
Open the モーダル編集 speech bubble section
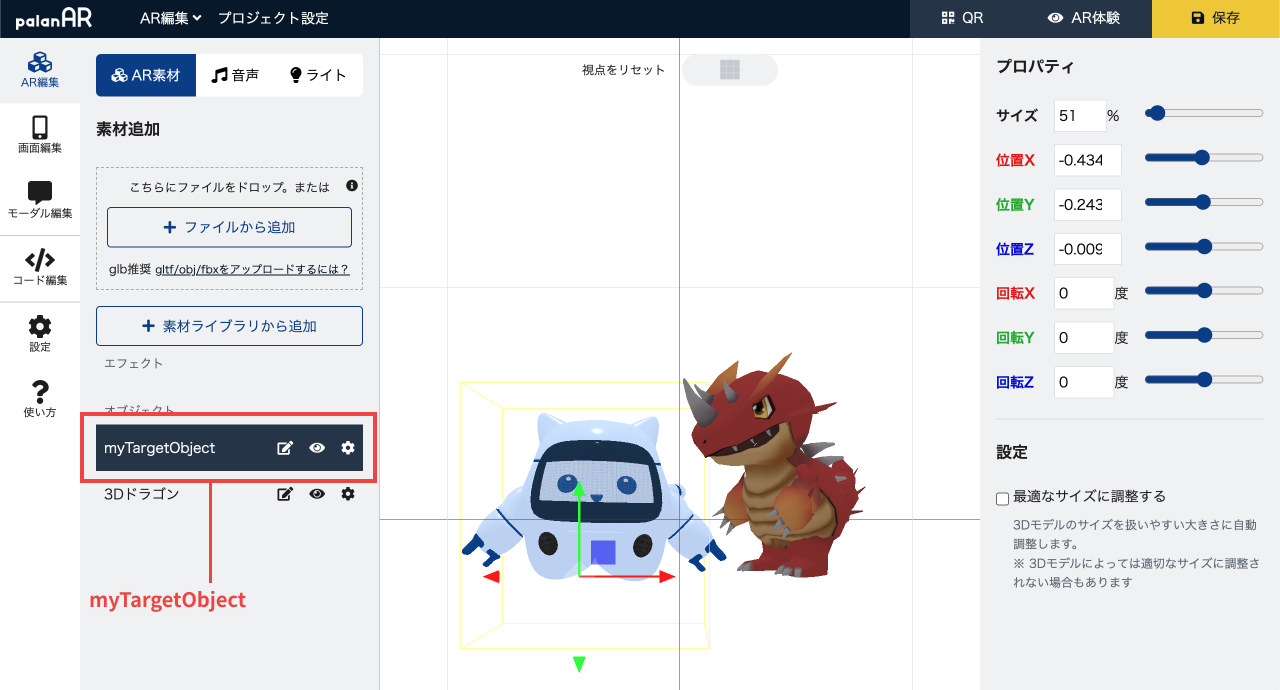pyautogui.click(x=40, y=201)
